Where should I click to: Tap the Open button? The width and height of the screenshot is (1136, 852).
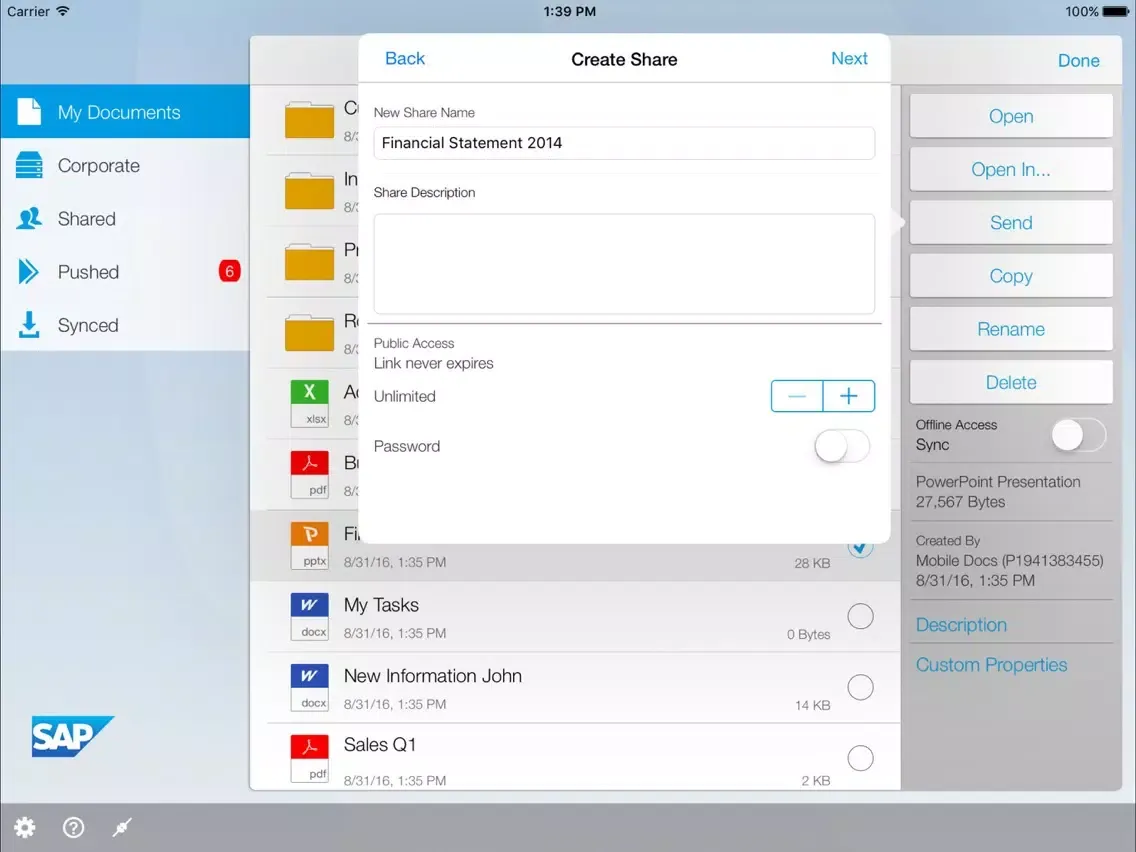point(1011,116)
